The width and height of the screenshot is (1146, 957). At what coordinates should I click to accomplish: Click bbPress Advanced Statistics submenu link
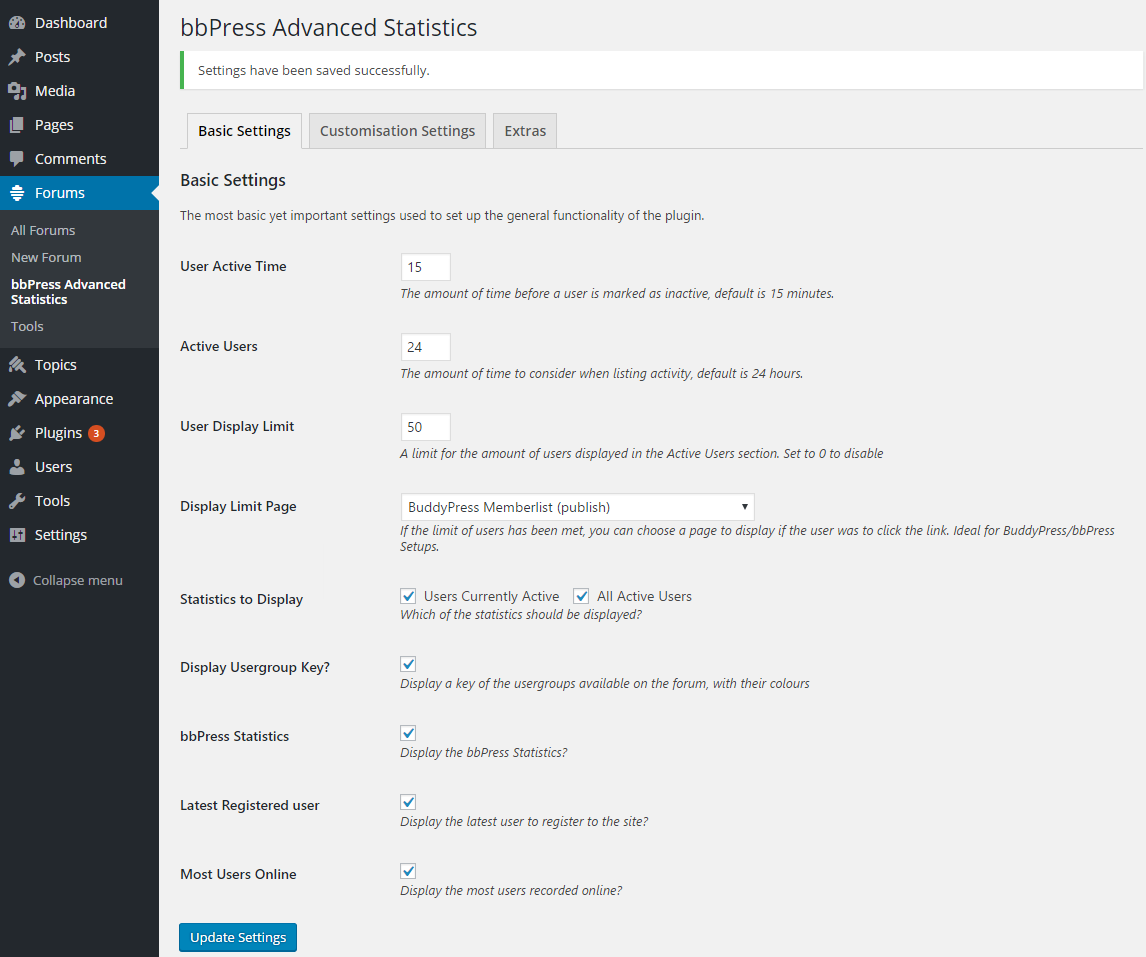coord(68,292)
